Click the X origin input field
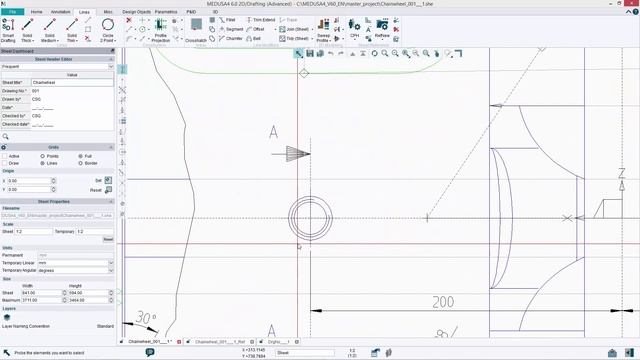The image size is (640, 360). (29, 180)
